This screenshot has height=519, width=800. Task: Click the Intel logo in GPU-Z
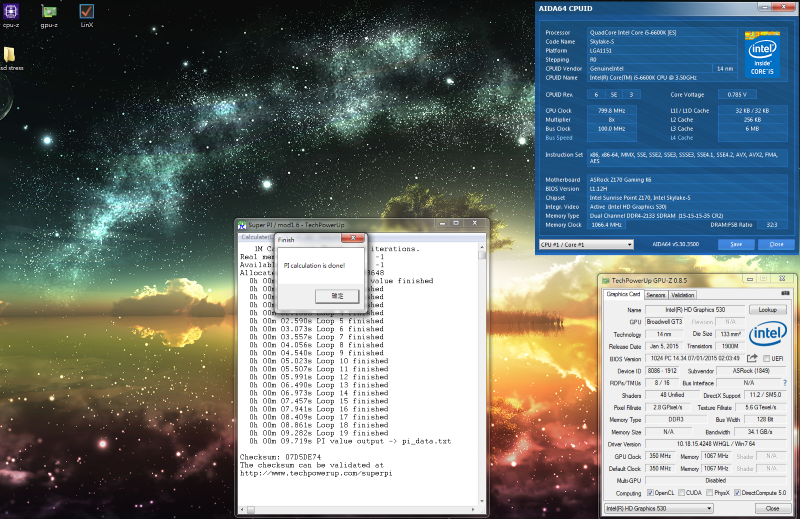click(x=768, y=334)
